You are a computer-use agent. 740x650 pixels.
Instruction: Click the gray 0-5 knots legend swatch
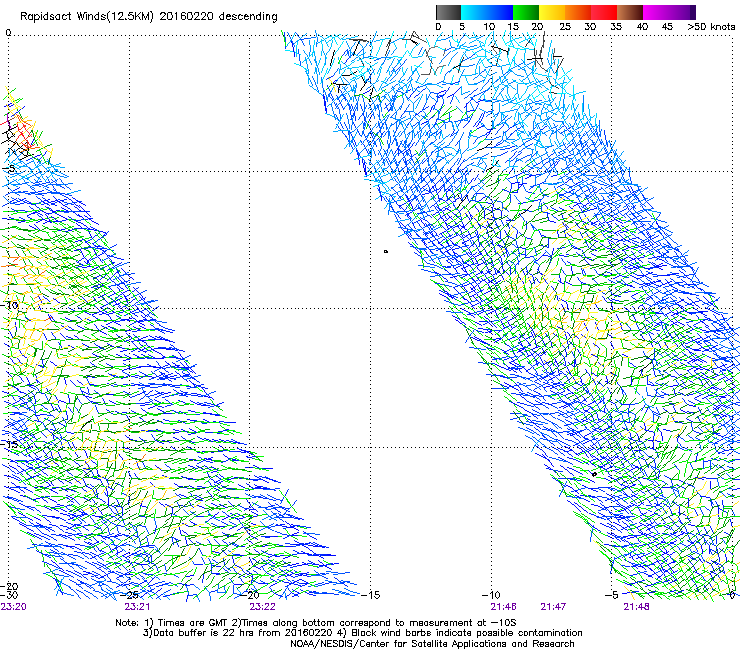448,12
